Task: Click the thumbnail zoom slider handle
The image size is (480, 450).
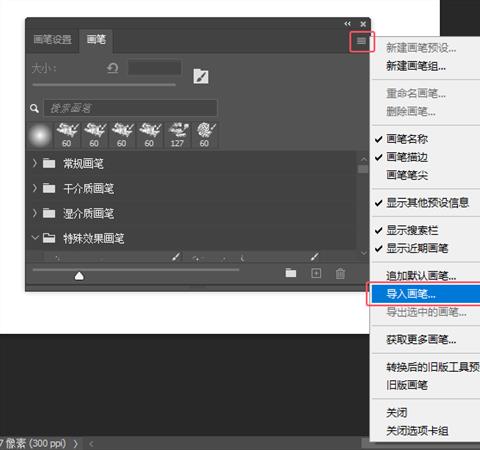Action: [x=79, y=276]
